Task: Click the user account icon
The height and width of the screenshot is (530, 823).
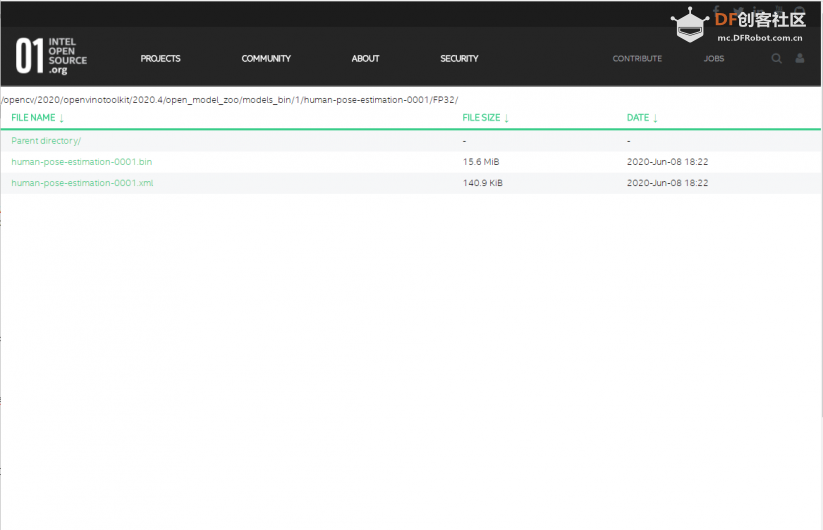Action: (x=799, y=58)
